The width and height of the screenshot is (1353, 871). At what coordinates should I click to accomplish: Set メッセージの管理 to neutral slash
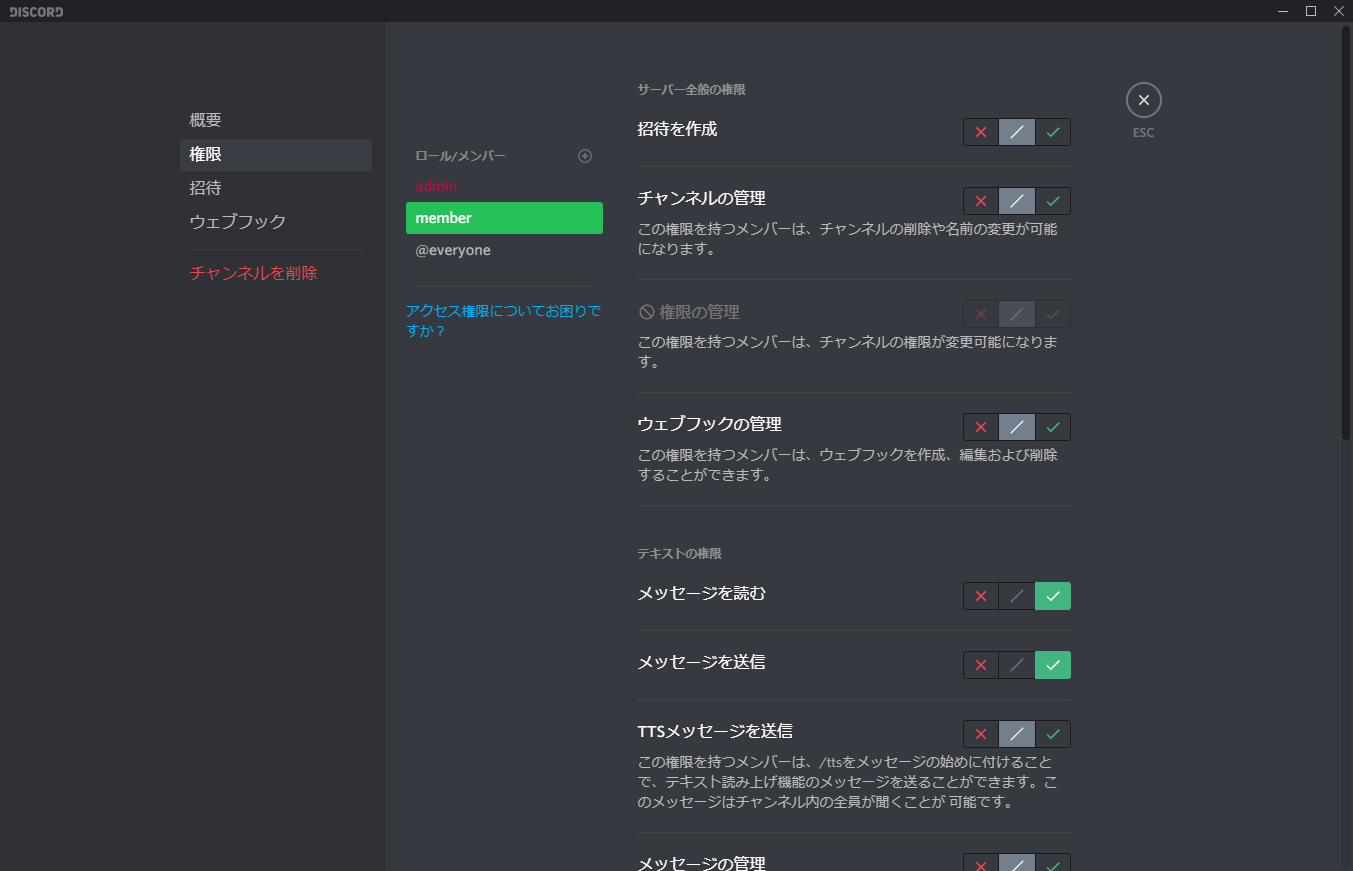click(1017, 863)
